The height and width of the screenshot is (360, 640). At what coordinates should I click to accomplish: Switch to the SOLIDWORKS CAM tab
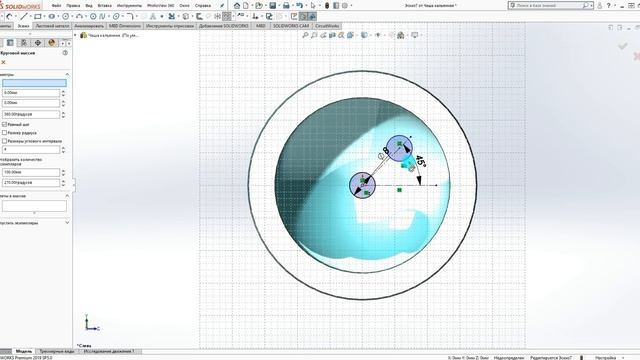point(291,26)
